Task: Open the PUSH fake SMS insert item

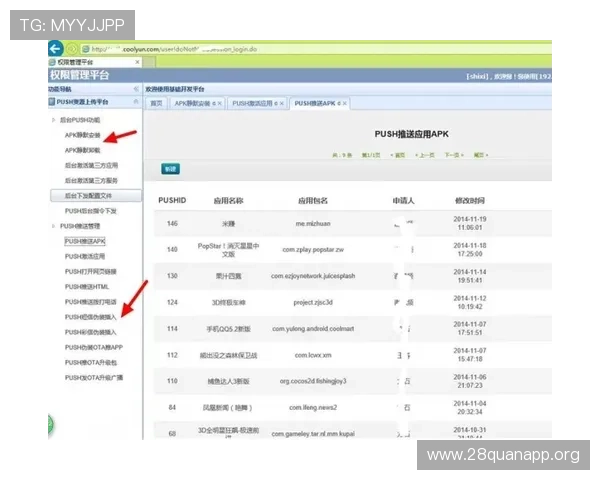Action: click(x=91, y=317)
